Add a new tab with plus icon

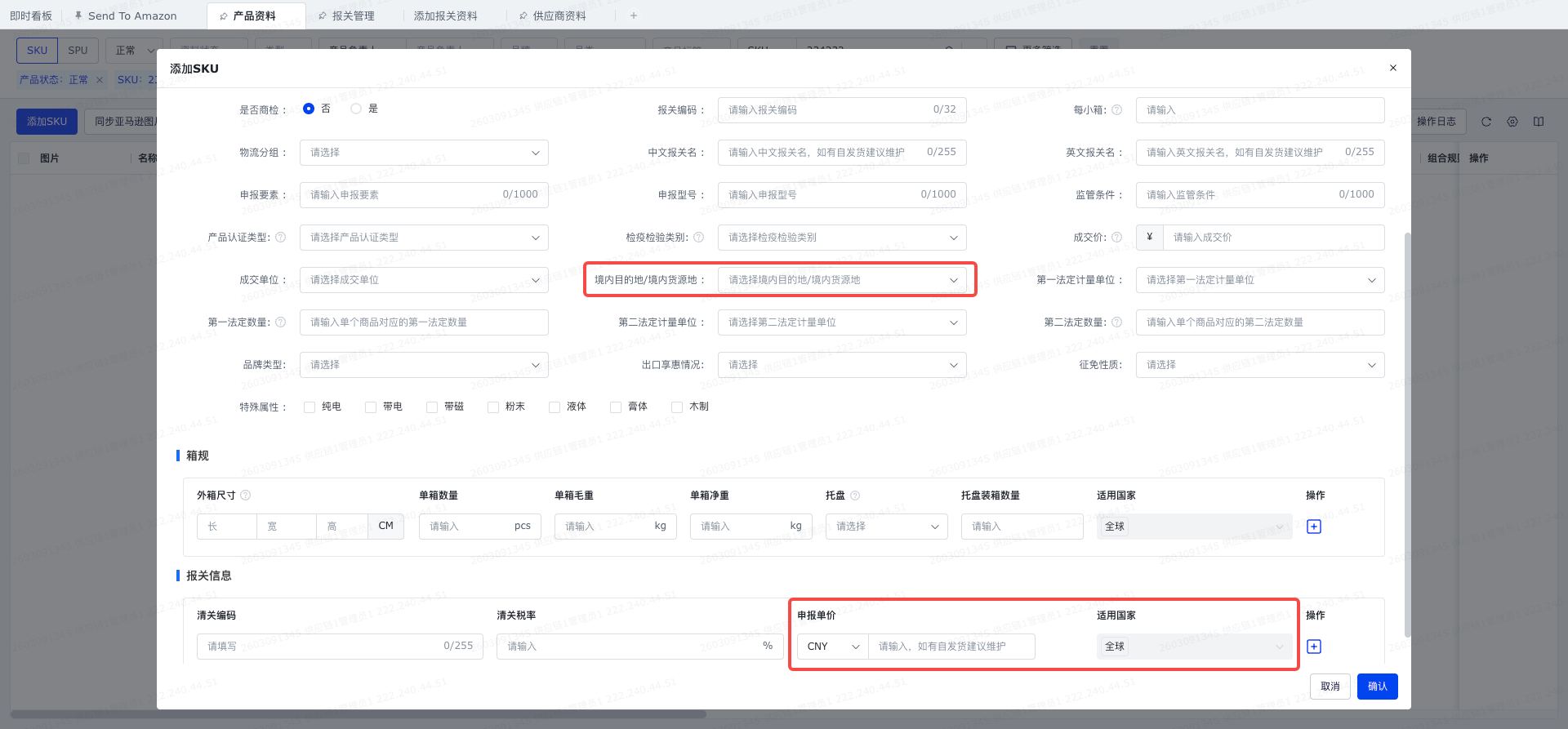[634, 16]
